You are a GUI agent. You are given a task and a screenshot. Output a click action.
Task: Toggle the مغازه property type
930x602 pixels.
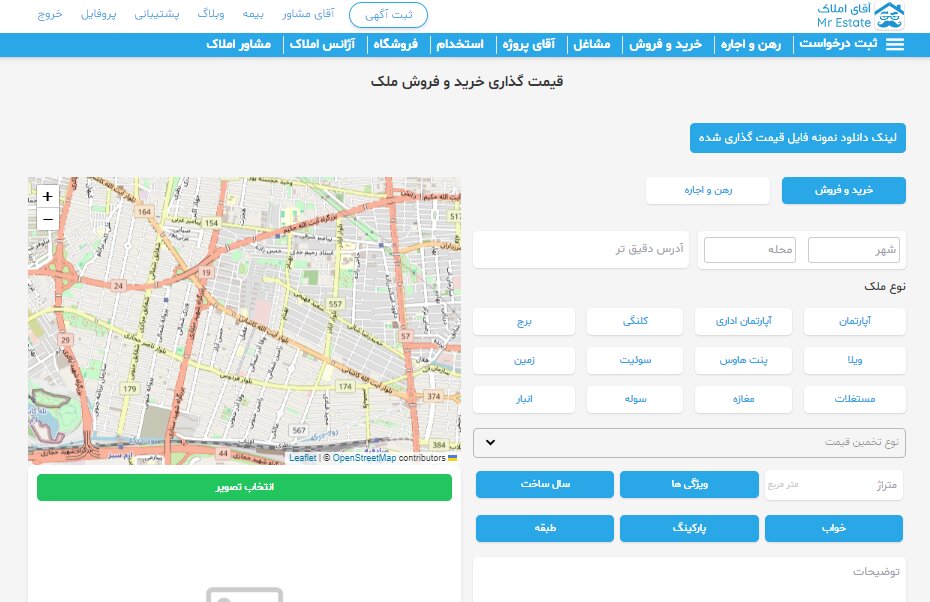coord(744,399)
